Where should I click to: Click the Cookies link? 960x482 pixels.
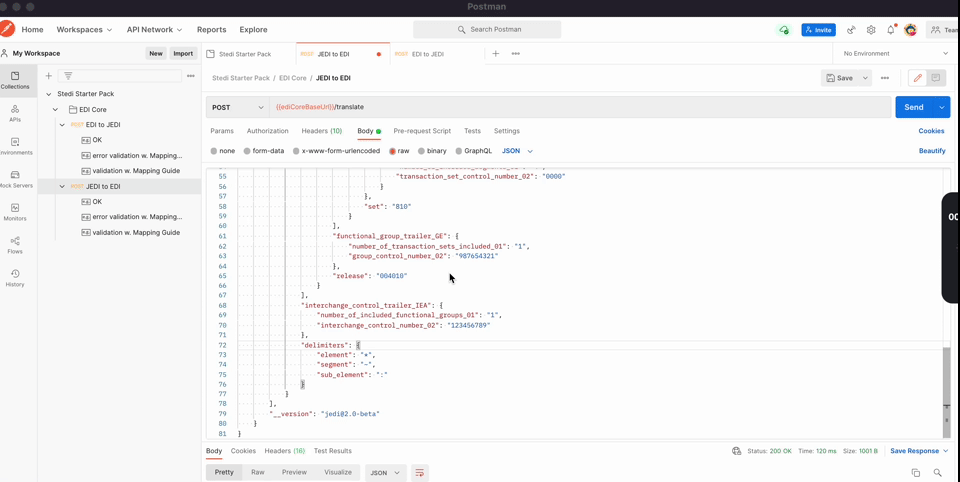pos(931,131)
